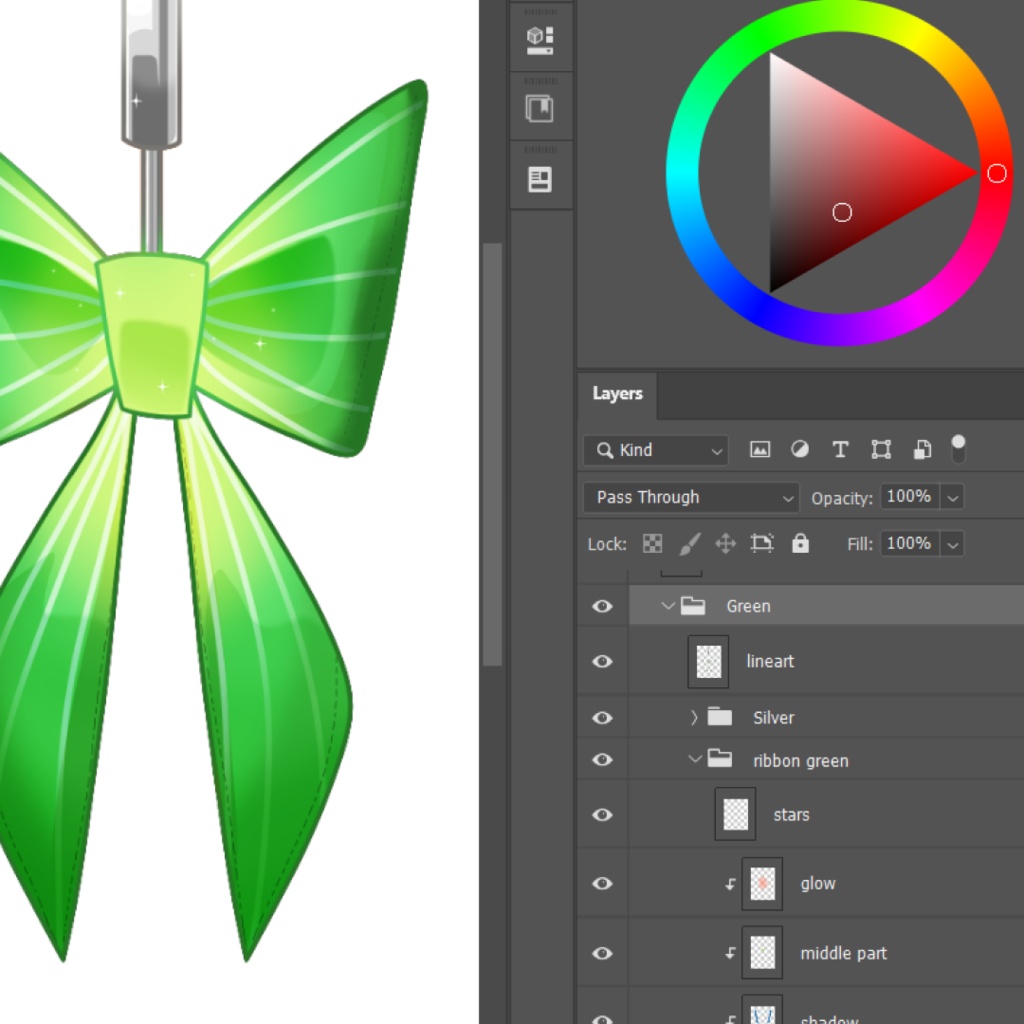Open the Libraries panel icon
The image size is (1024, 1024).
coord(540,108)
